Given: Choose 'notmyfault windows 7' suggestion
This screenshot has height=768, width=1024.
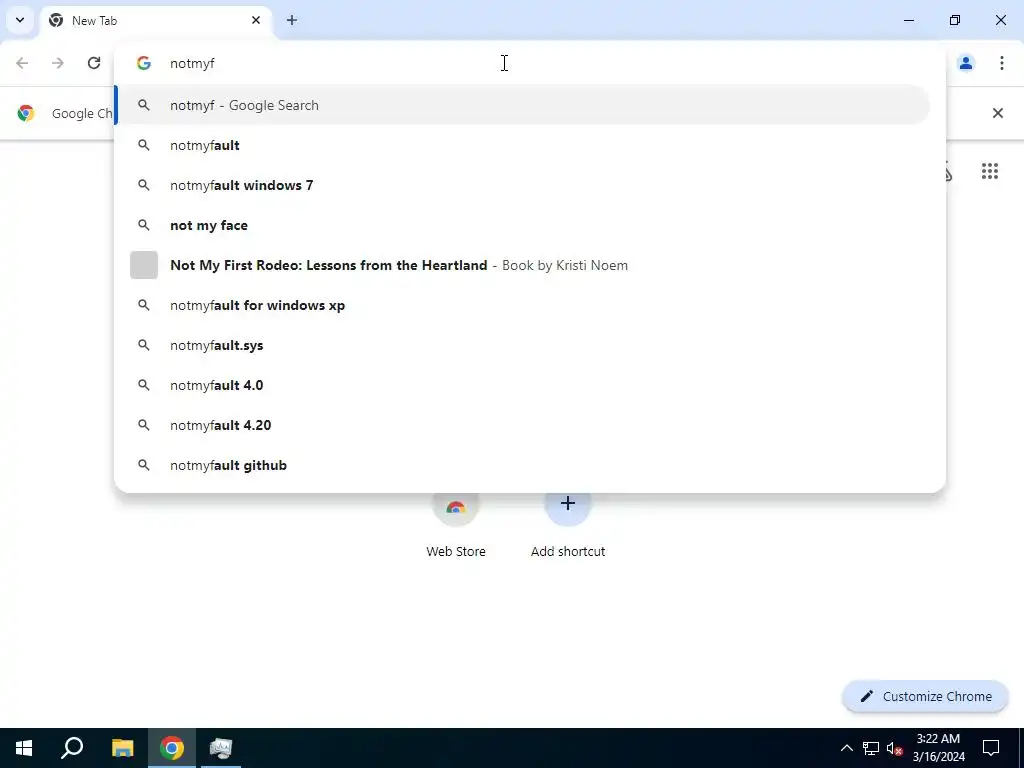Looking at the screenshot, I should coord(522,185).
